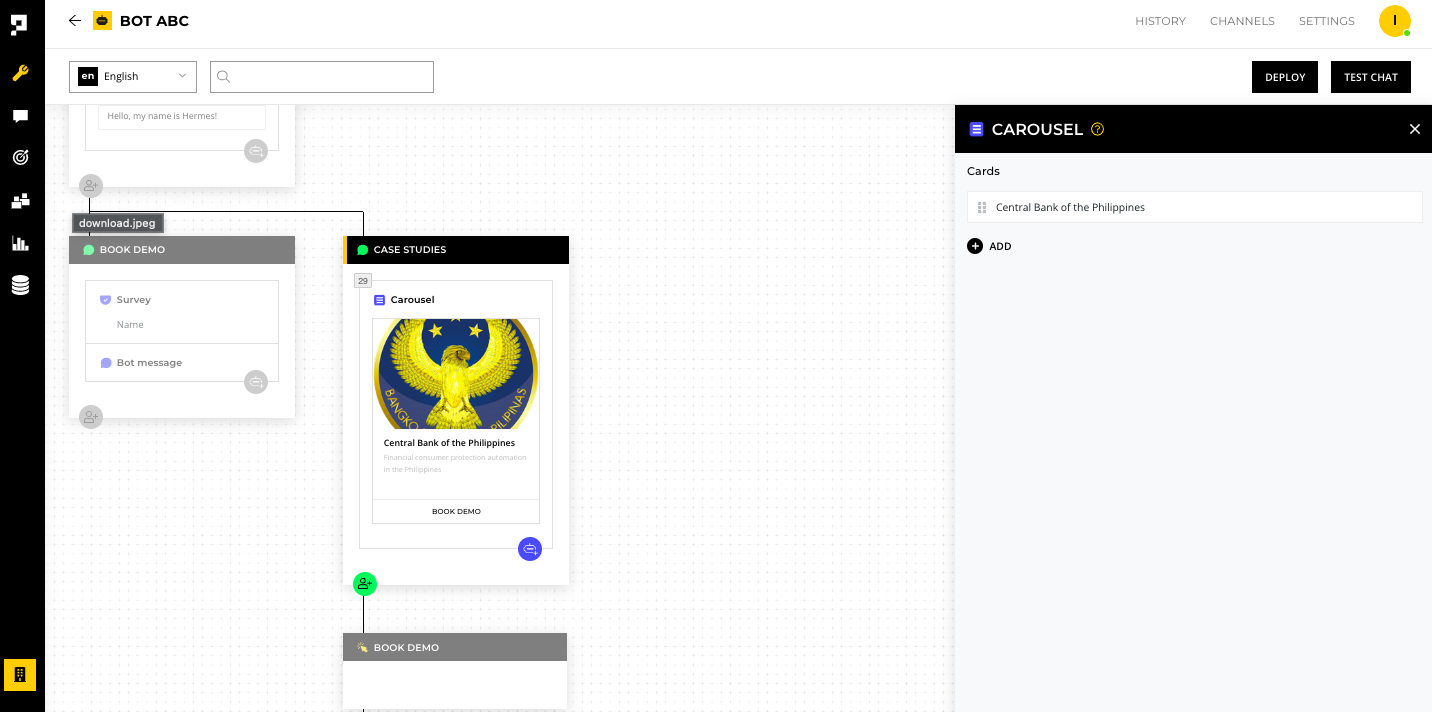Select Central Bank of the Philippines card row
Image resolution: width=1432 pixels, height=712 pixels.
[1194, 207]
